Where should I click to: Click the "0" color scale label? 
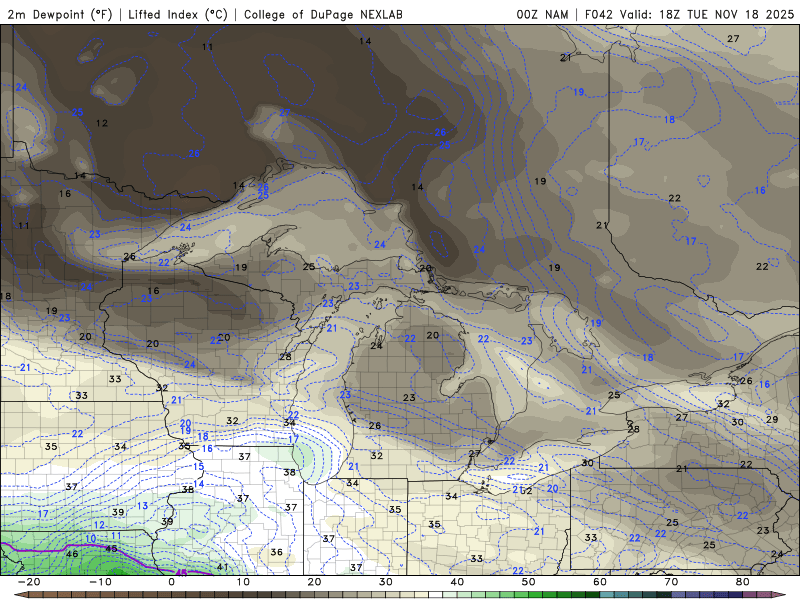tap(171, 582)
